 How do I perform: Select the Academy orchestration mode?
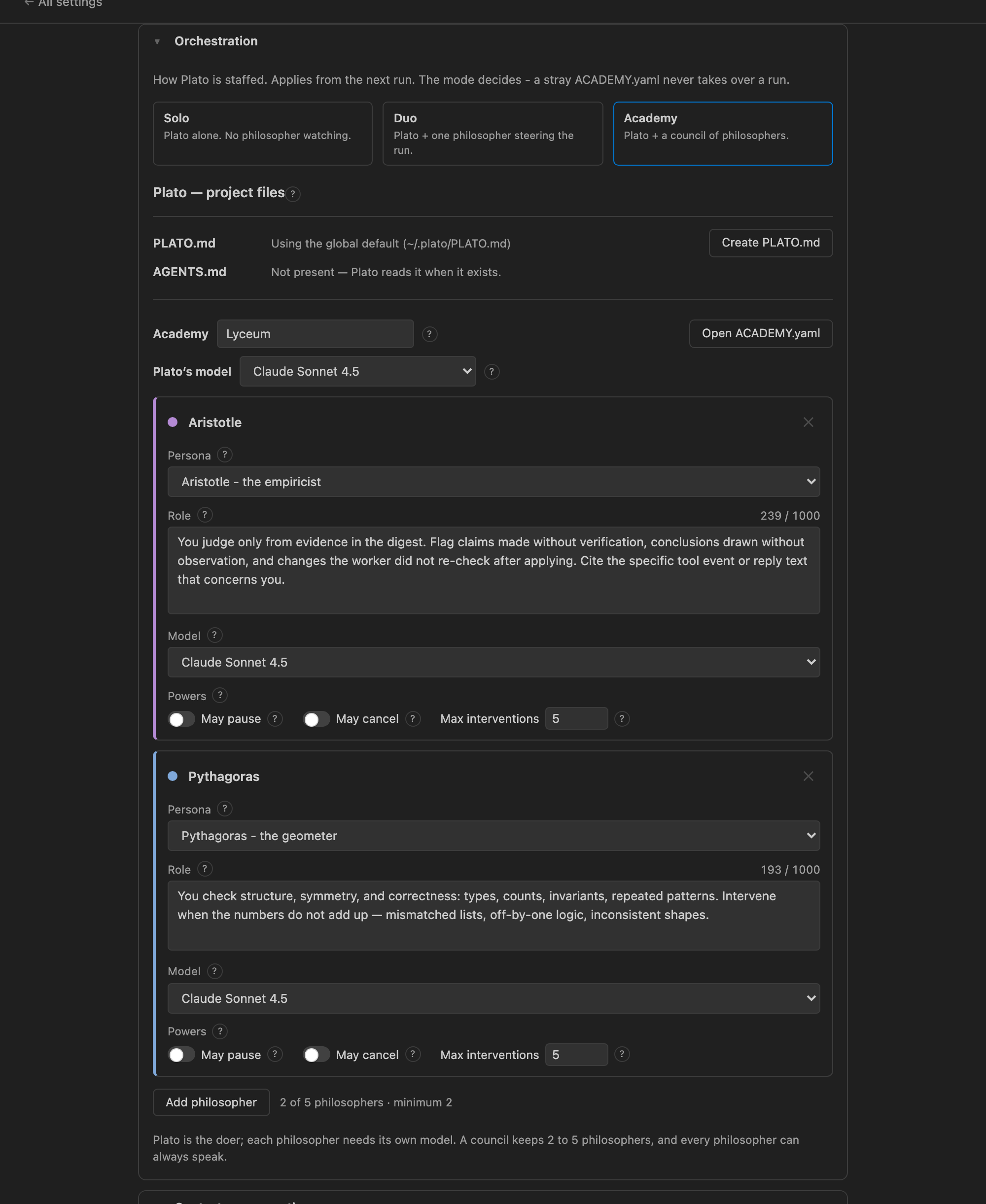tap(722, 134)
